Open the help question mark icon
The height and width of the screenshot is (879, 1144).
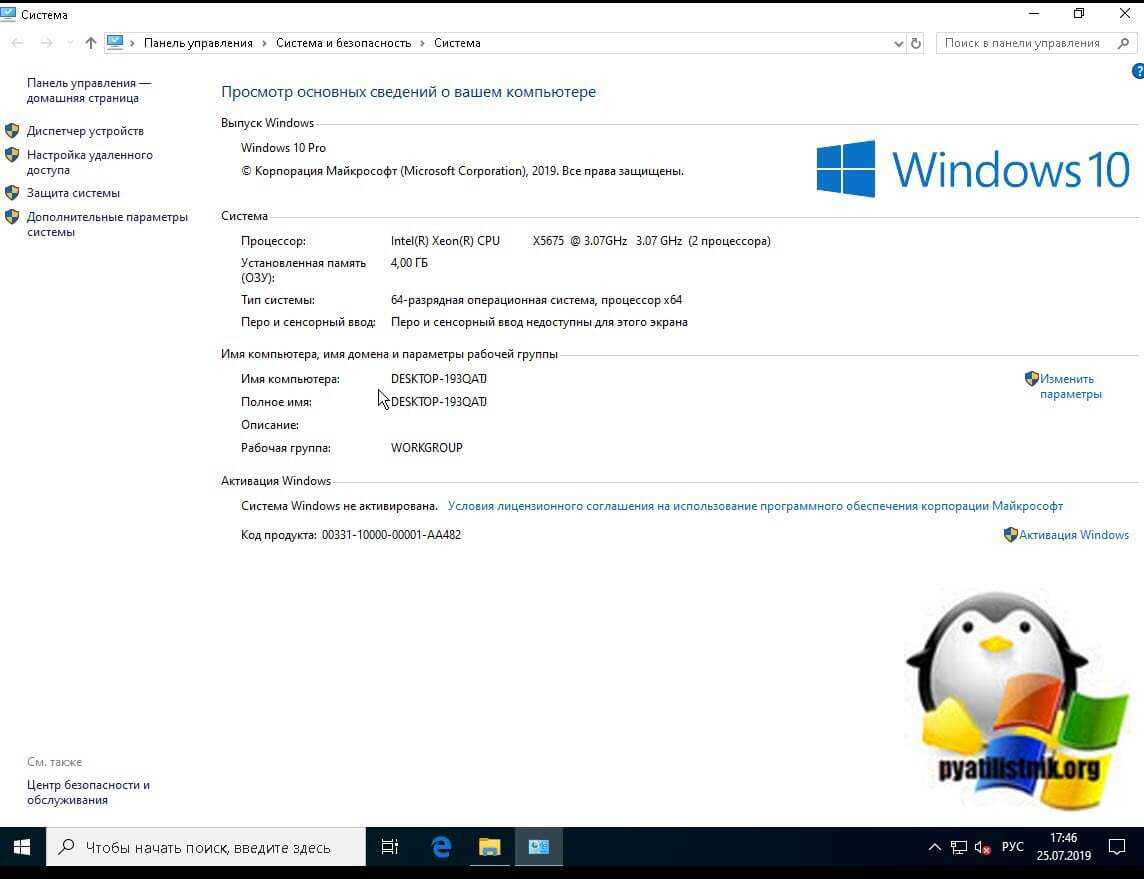[x=1137, y=72]
